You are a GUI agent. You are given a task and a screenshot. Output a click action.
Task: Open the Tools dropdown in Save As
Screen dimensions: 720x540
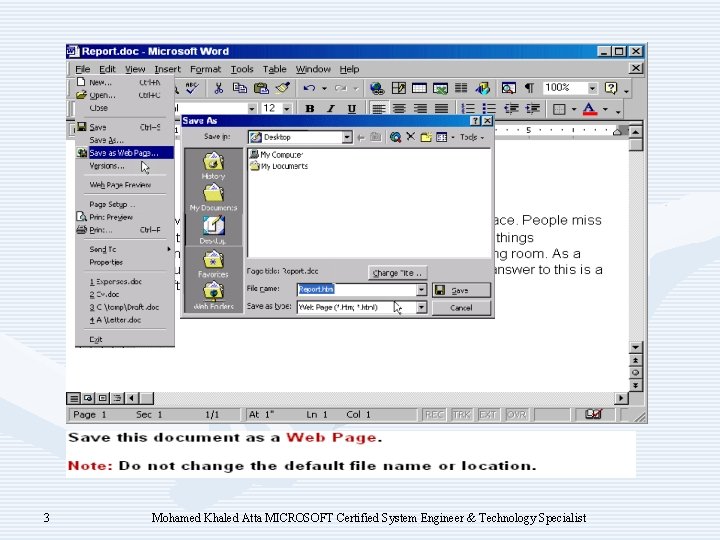point(472,137)
